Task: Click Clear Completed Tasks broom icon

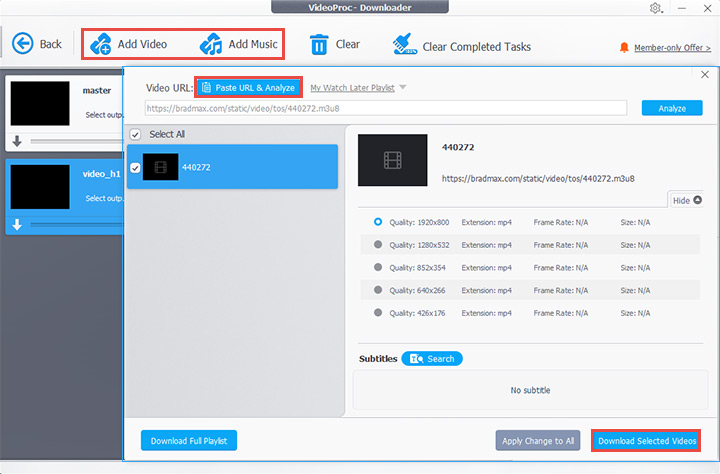Action: pos(405,44)
